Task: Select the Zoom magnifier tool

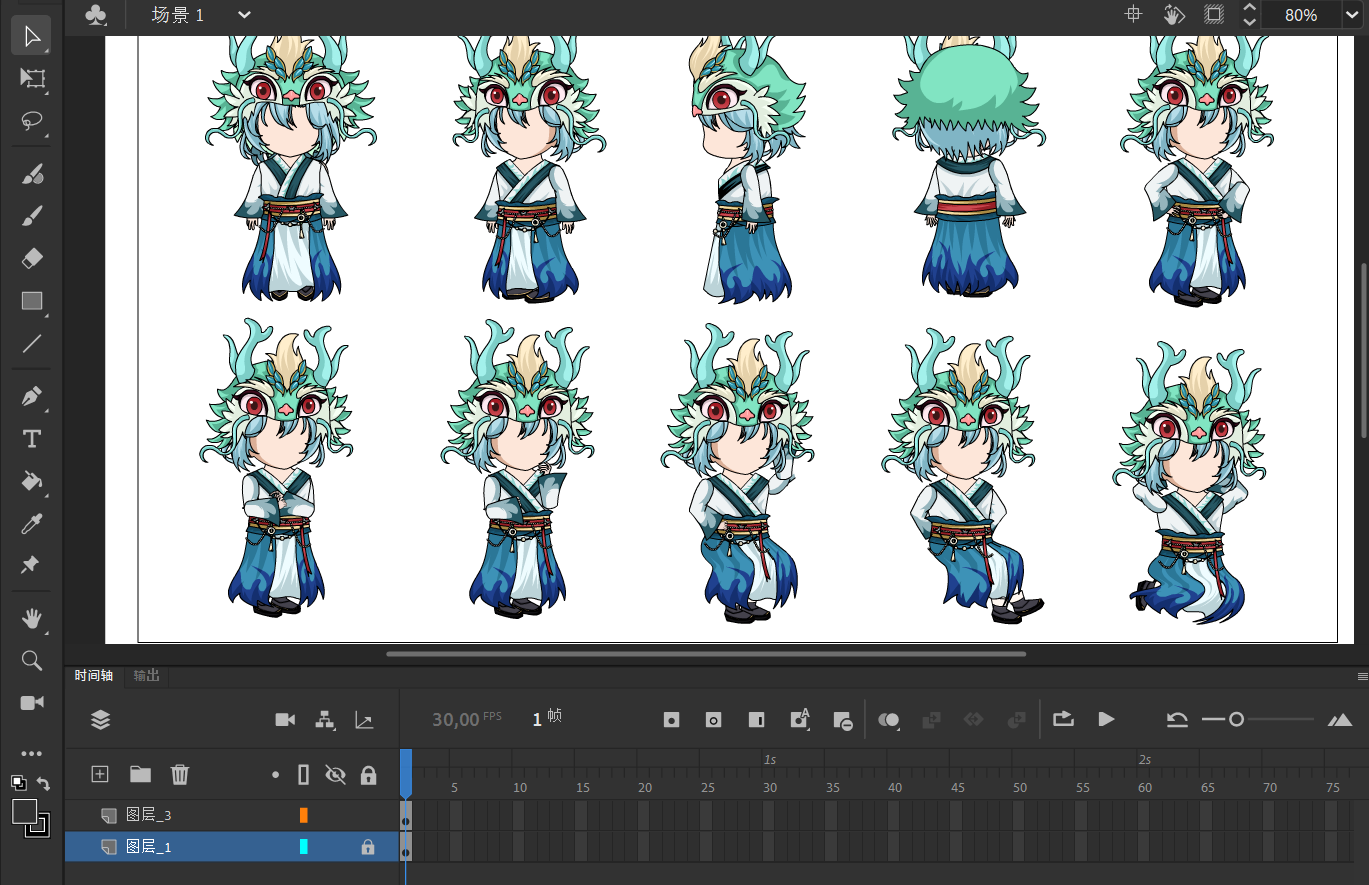Action: (32, 660)
